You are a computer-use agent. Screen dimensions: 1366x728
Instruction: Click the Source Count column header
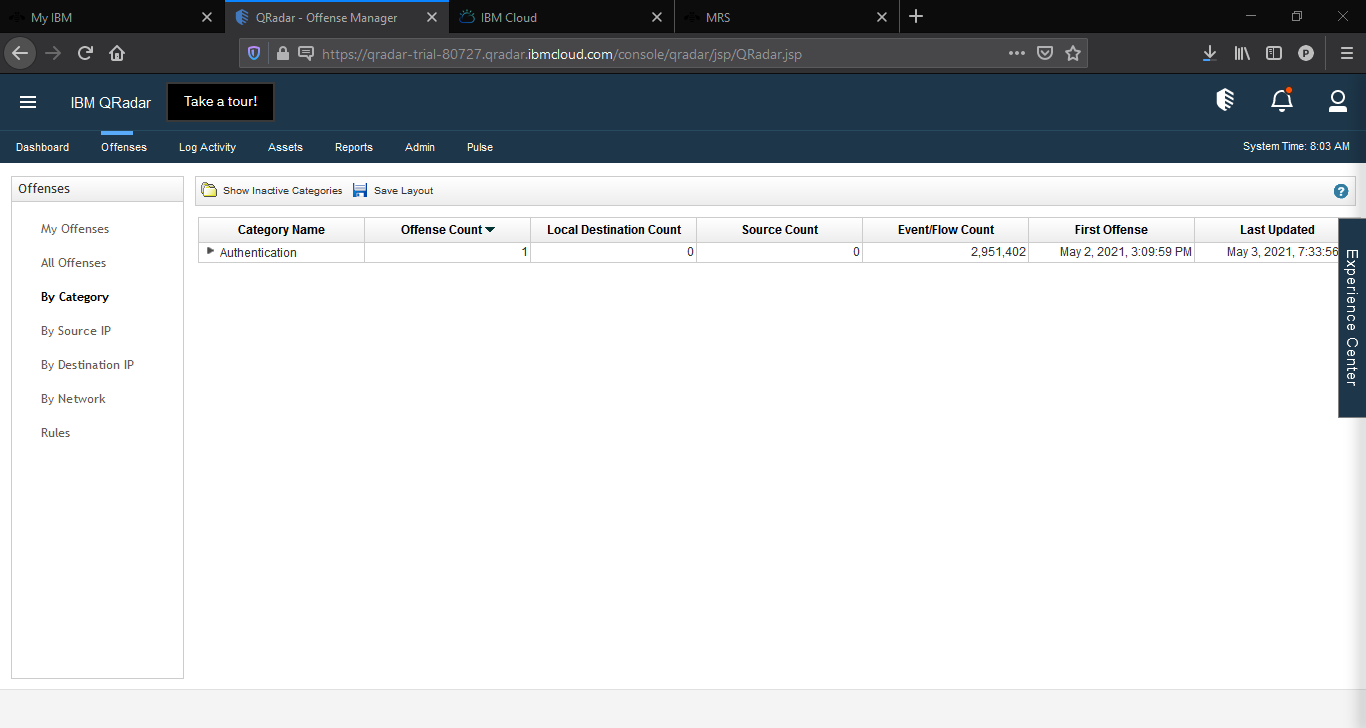click(780, 230)
